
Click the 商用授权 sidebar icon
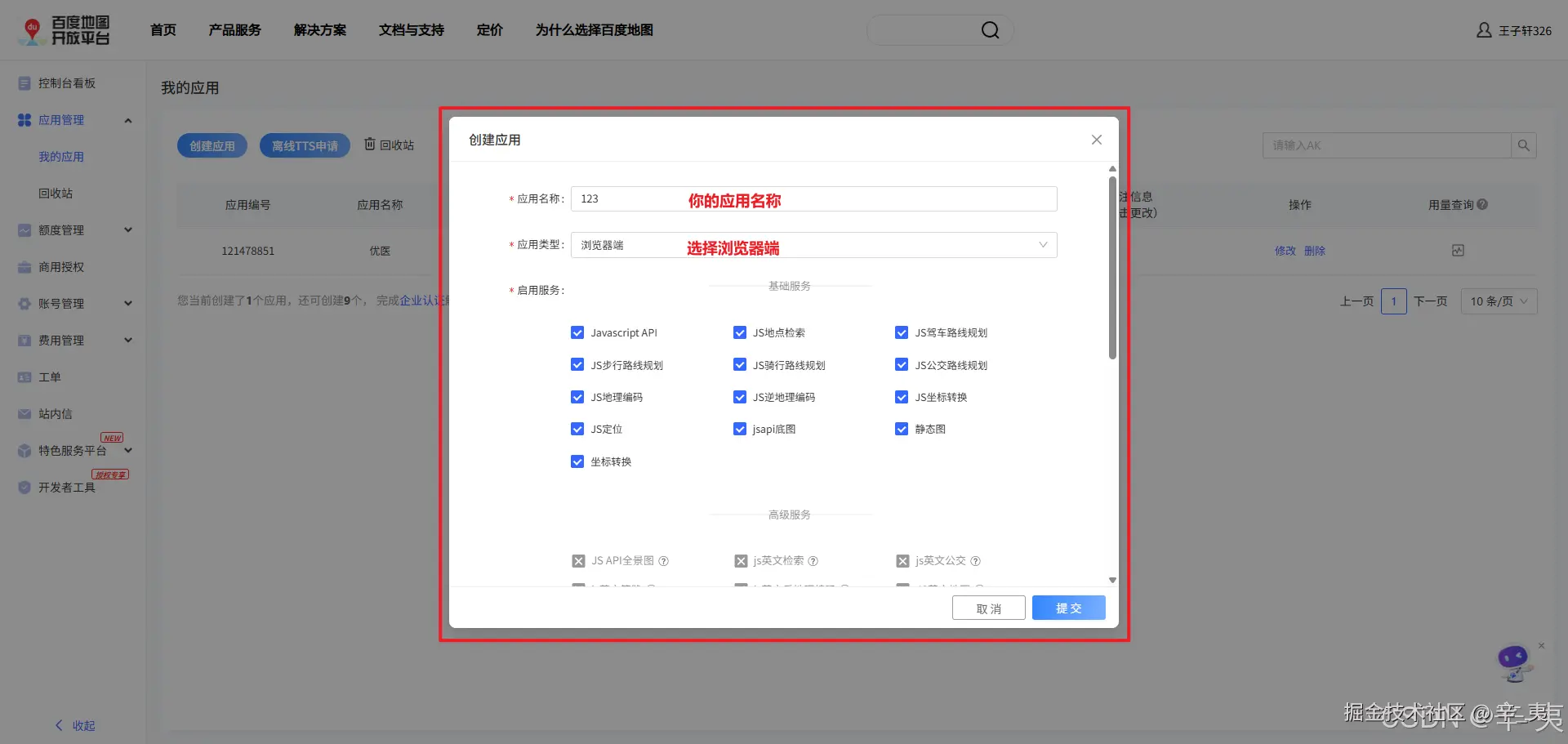[24, 266]
